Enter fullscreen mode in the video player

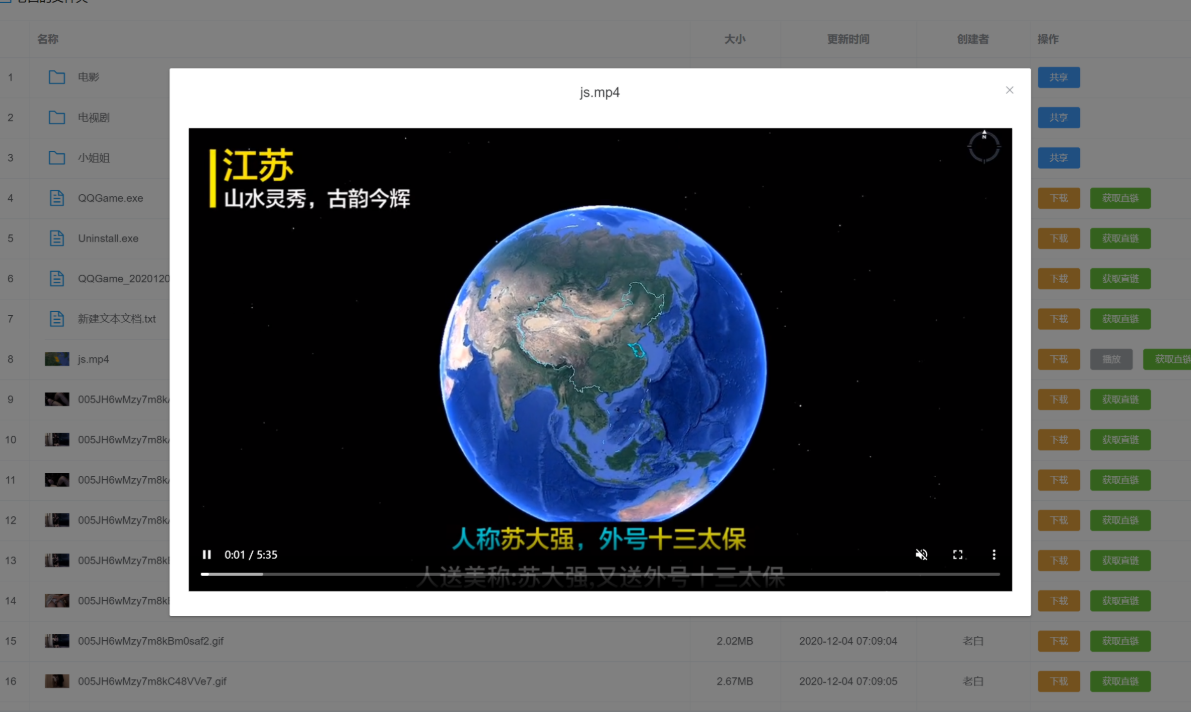coord(957,554)
